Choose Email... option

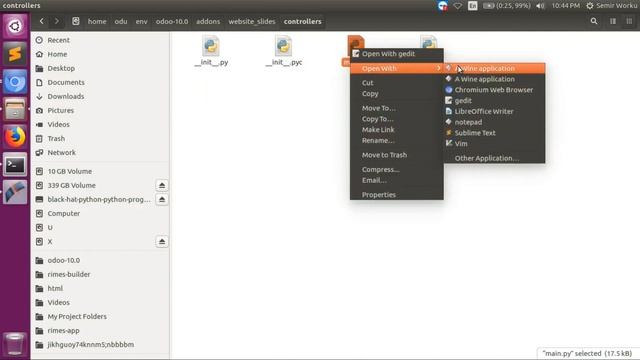(397, 180)
